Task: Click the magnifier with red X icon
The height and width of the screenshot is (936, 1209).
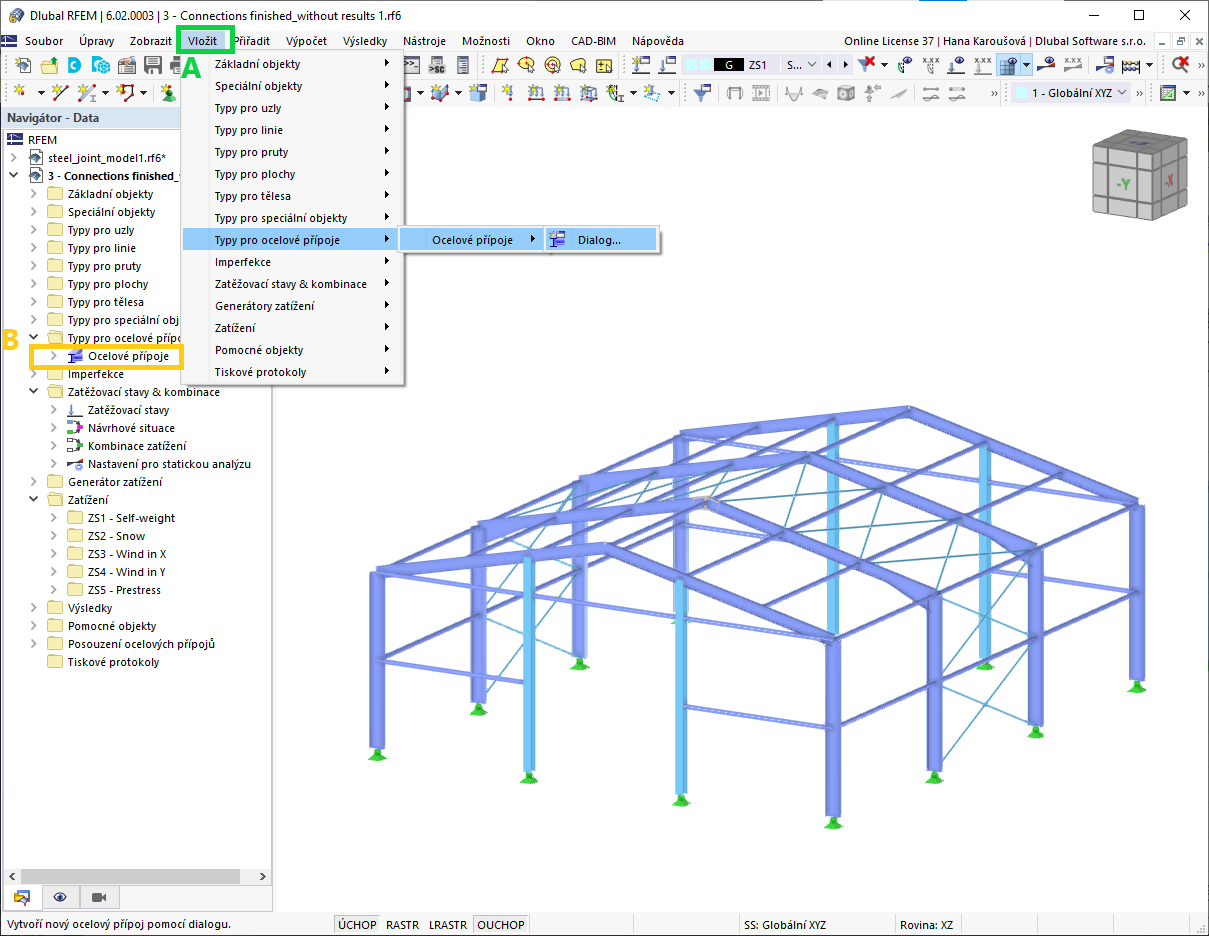Action: click(1181, 64)
